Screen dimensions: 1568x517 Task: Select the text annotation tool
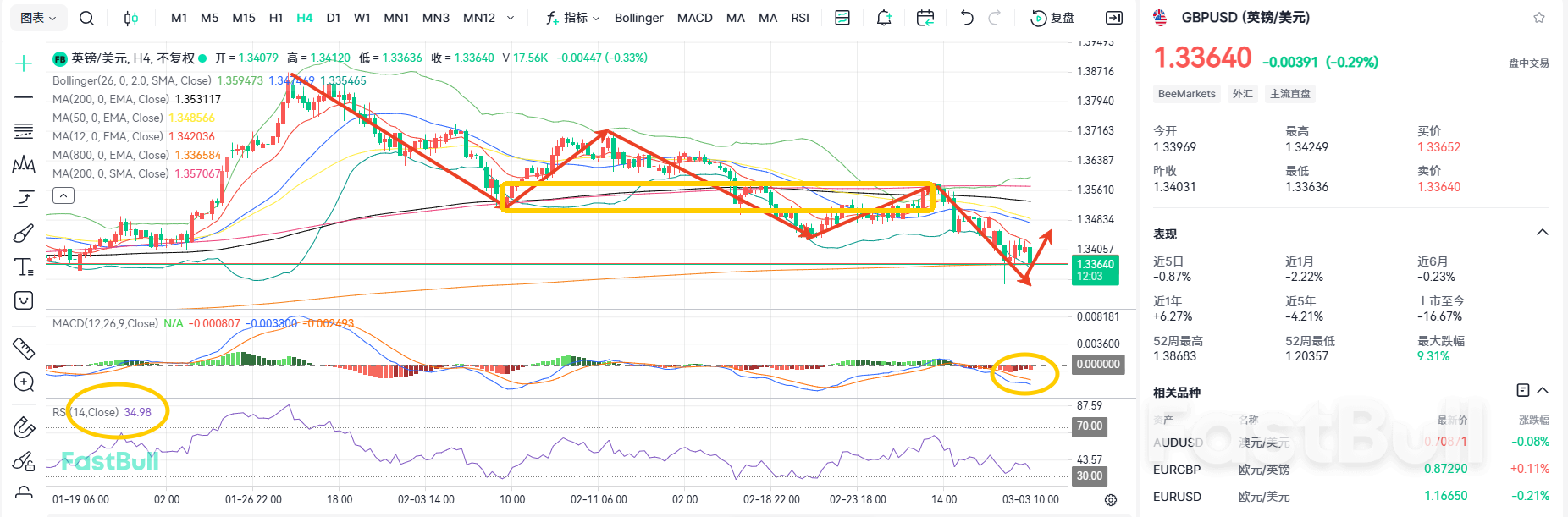pyautogui.click(x=24, y=267)
